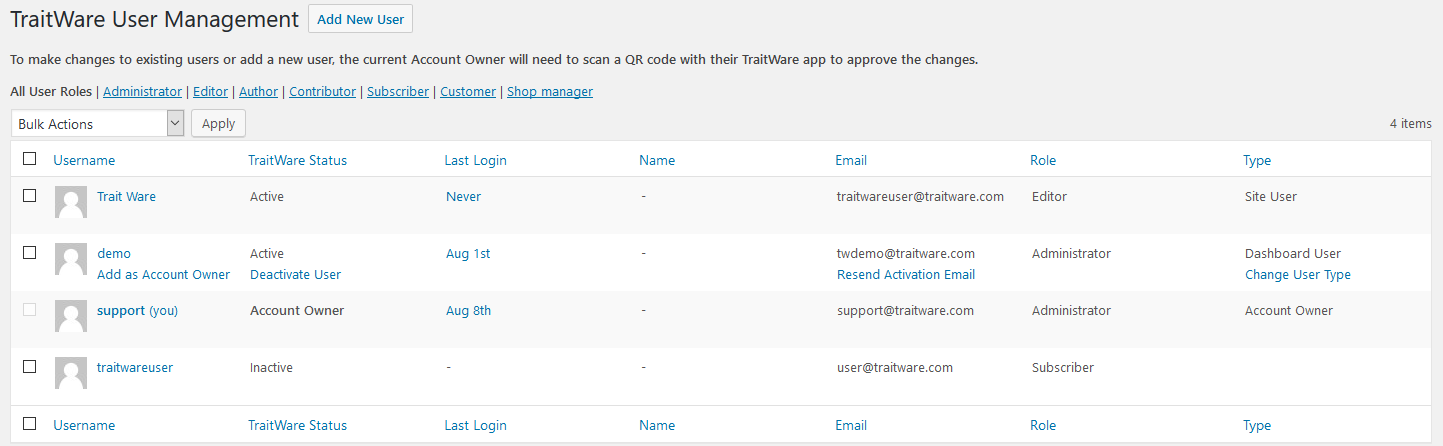Screen dimensions: 1443x446
Task: Click Change User Type link
Action: tap(1298, 275)
